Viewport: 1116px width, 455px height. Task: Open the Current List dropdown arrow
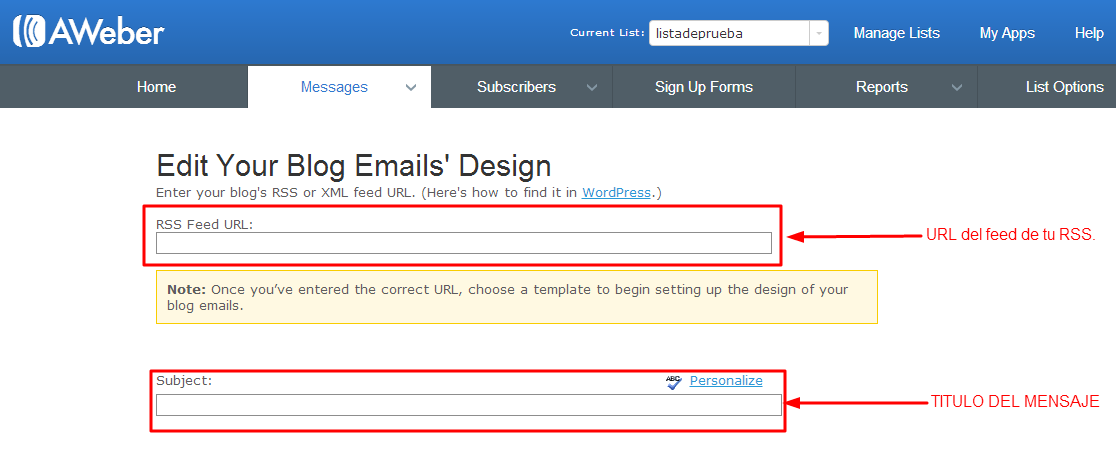click(819, 33)
